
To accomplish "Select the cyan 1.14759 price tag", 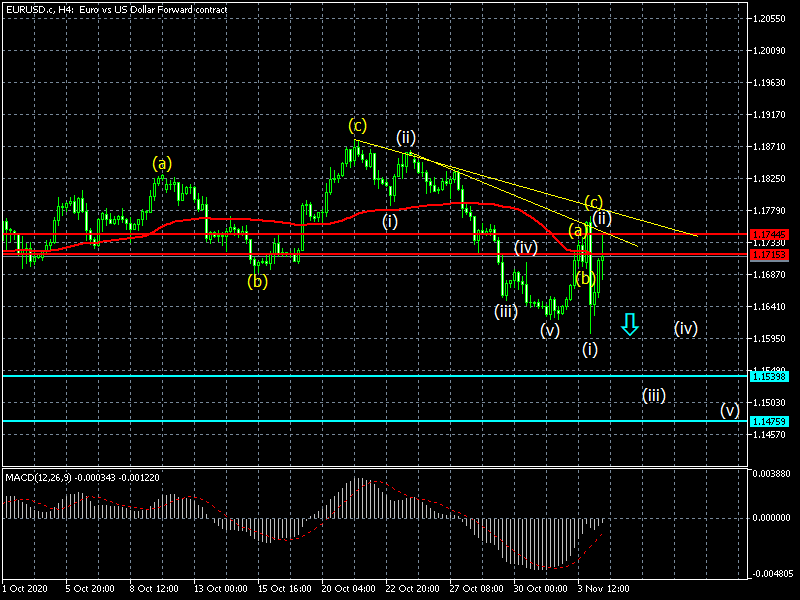I will pyautogui.click(x=775, y=421).
